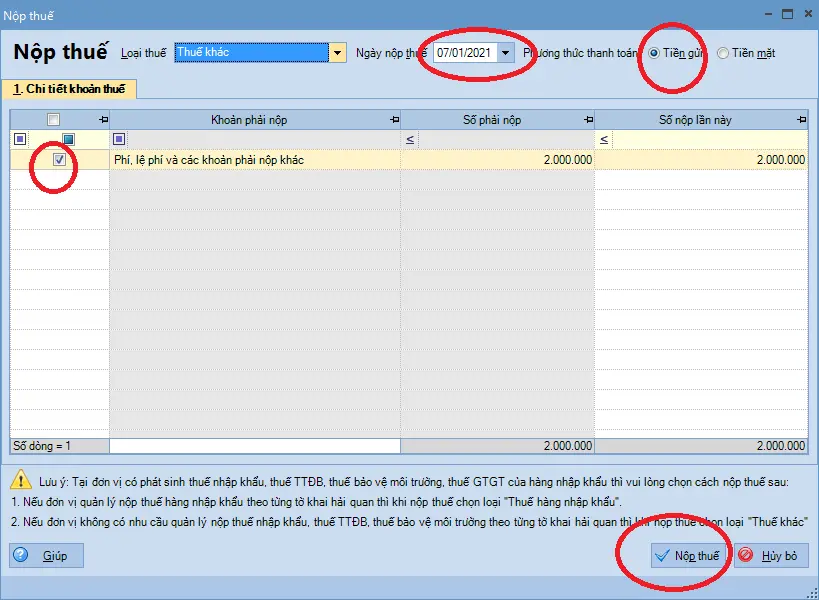Sort by the "Số phải nộp" column header
Viewport: 819px width, 600px height.
pos(492,120)
